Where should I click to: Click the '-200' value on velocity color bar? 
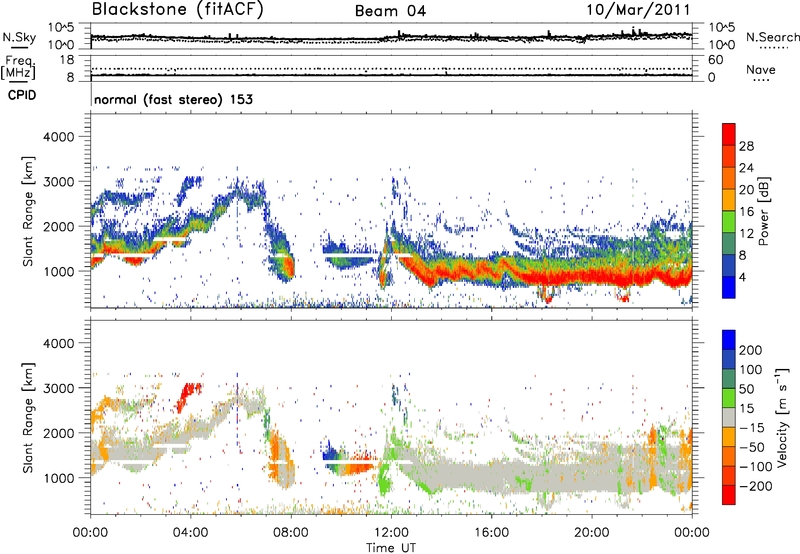click(x=756, y=486)
